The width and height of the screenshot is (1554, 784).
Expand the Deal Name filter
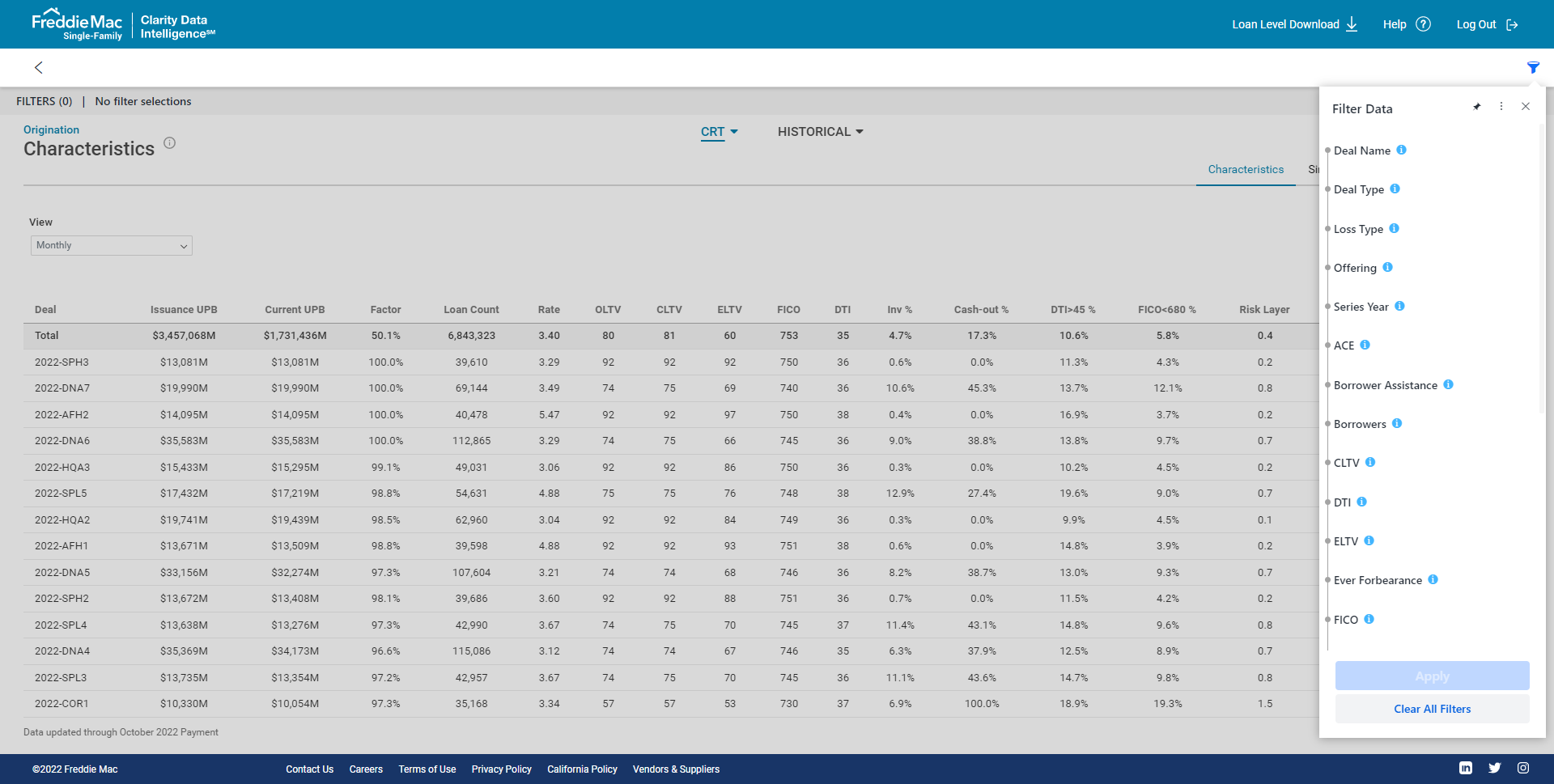(x=1362, y=150)
